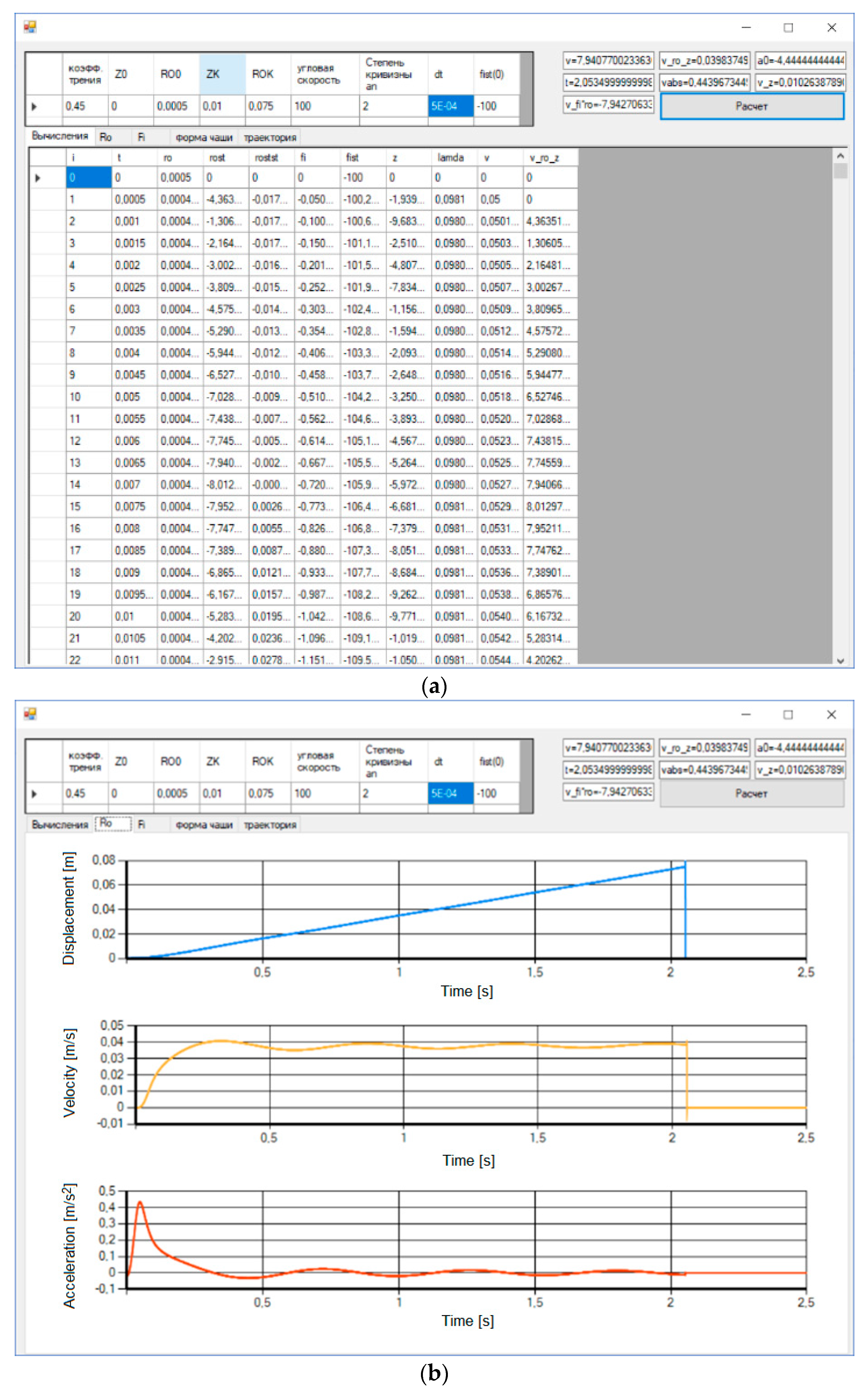868x1391 pixels.
Task: Click the v_ro_z column header in data grid
Action: (x=549, y=157)
